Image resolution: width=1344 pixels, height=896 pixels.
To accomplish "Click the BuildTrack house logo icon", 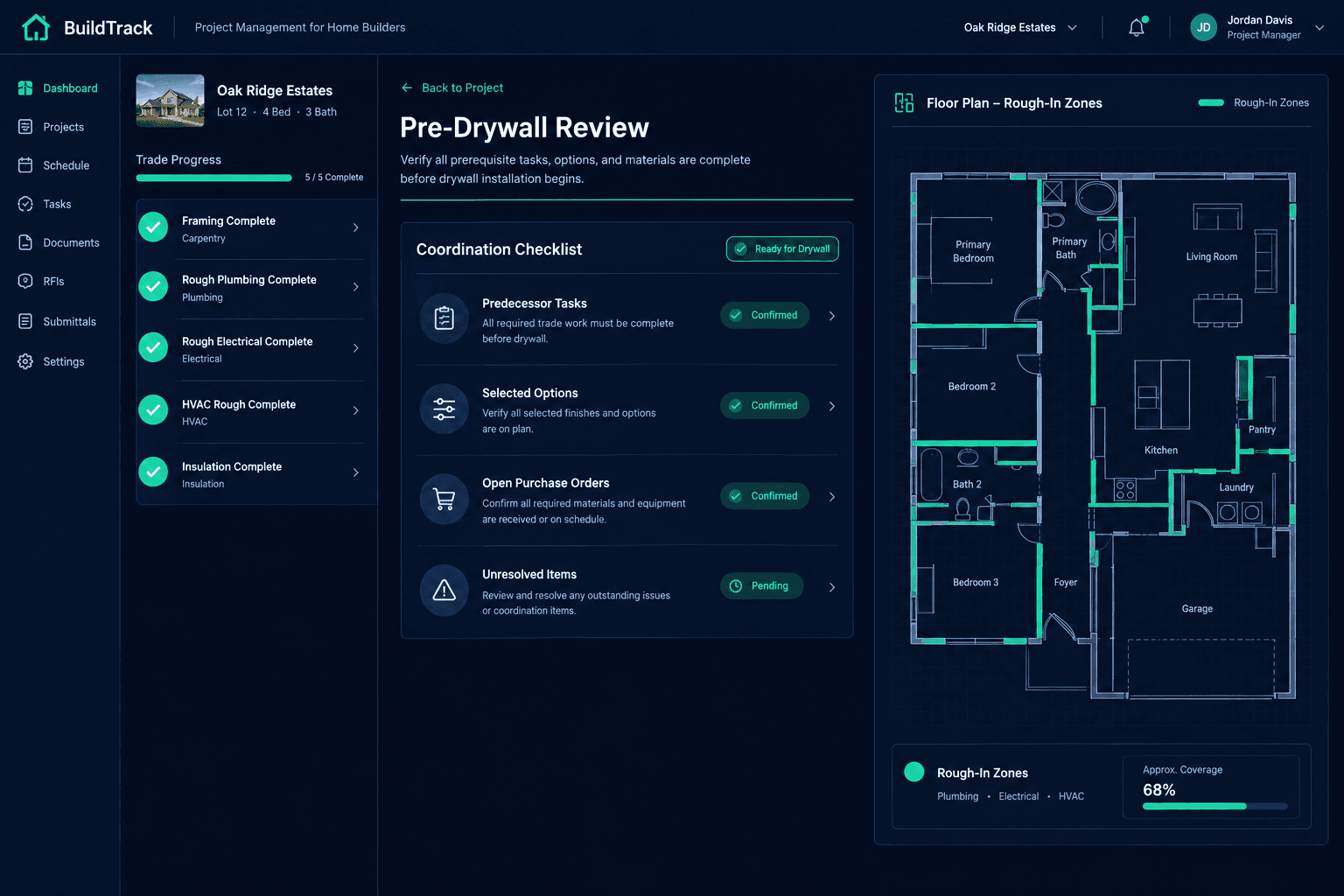I will (x=36, y=27).
